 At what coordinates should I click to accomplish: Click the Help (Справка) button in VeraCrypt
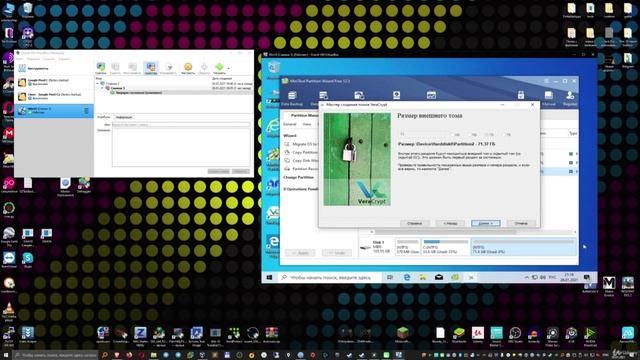click(x=414, y=223)
